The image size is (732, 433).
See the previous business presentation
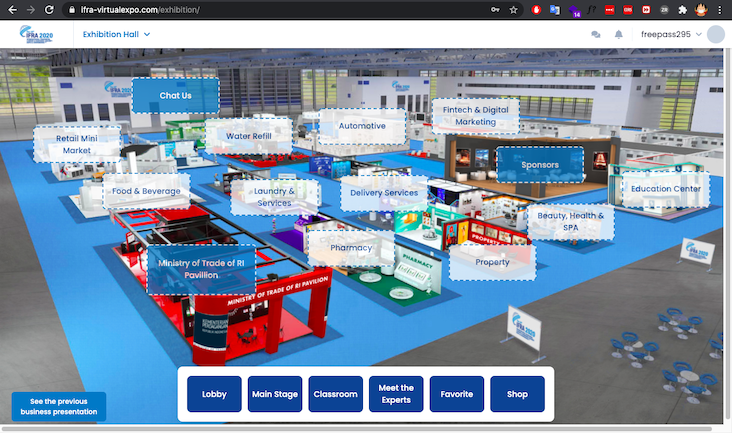(59, 407)
